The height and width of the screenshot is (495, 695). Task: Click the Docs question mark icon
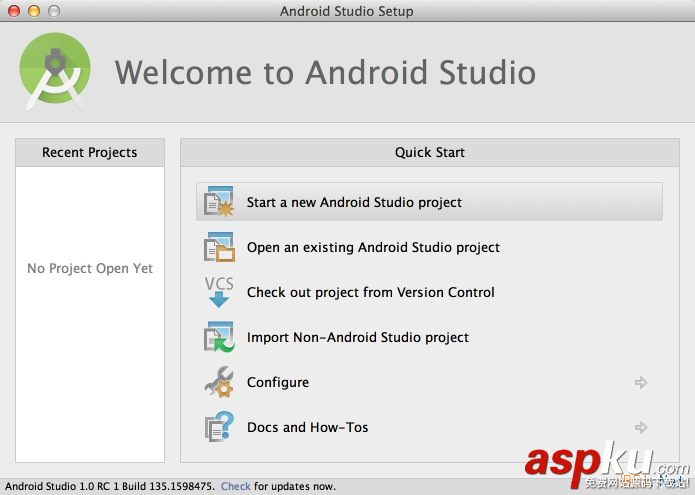tap(219, 427)
